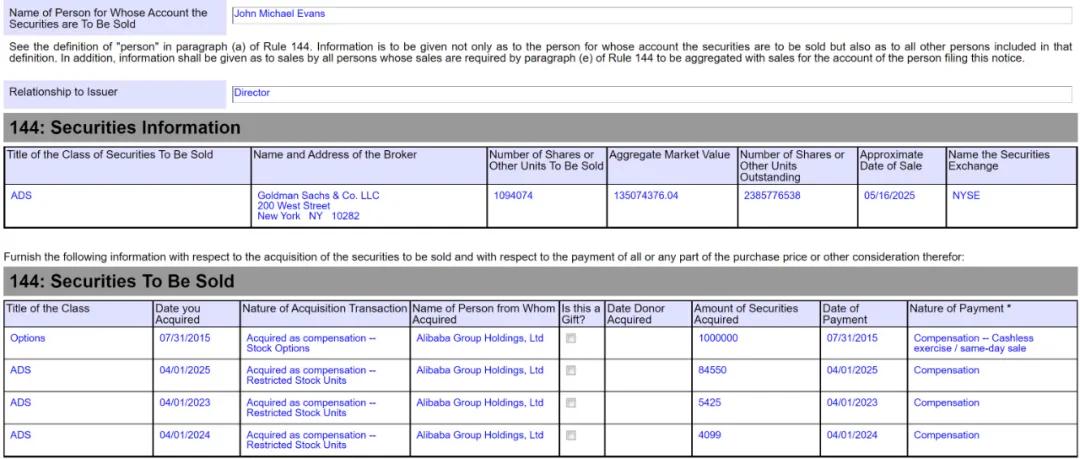This screenshot has height=459, width=1080.
Task: Select the Relationship to Issuer field showing Director
Action: point(652,94)
